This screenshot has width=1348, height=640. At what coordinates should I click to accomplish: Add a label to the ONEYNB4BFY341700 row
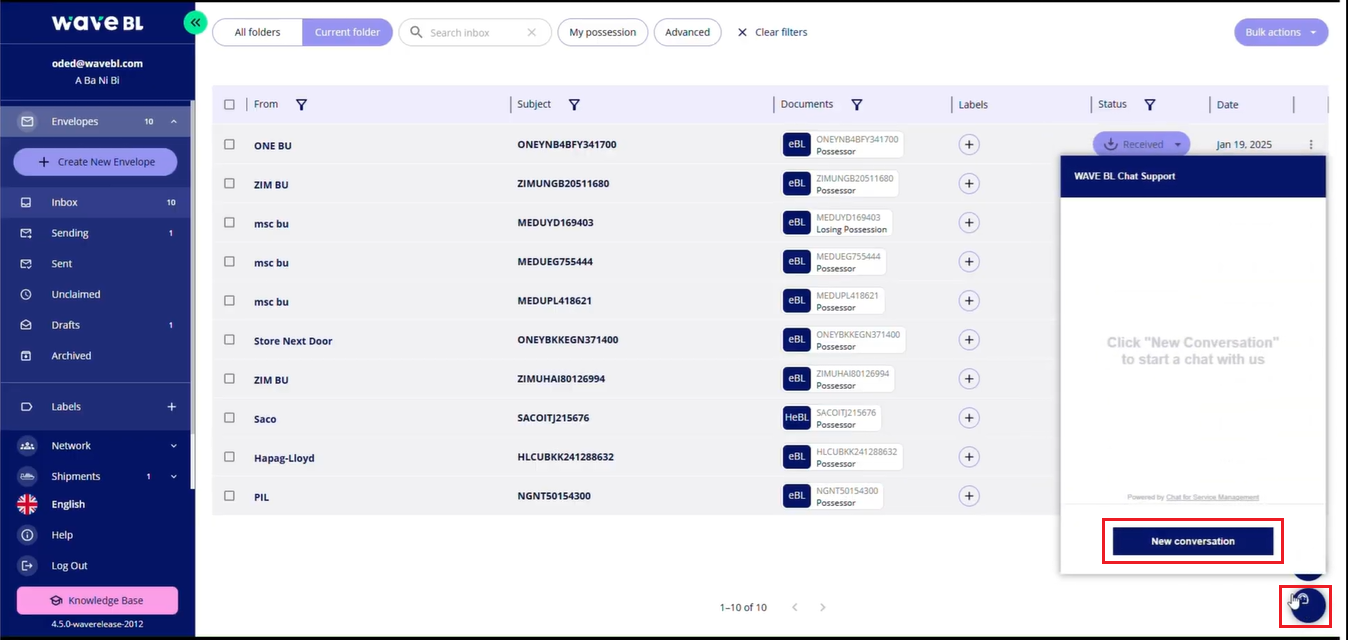point(968,144)
